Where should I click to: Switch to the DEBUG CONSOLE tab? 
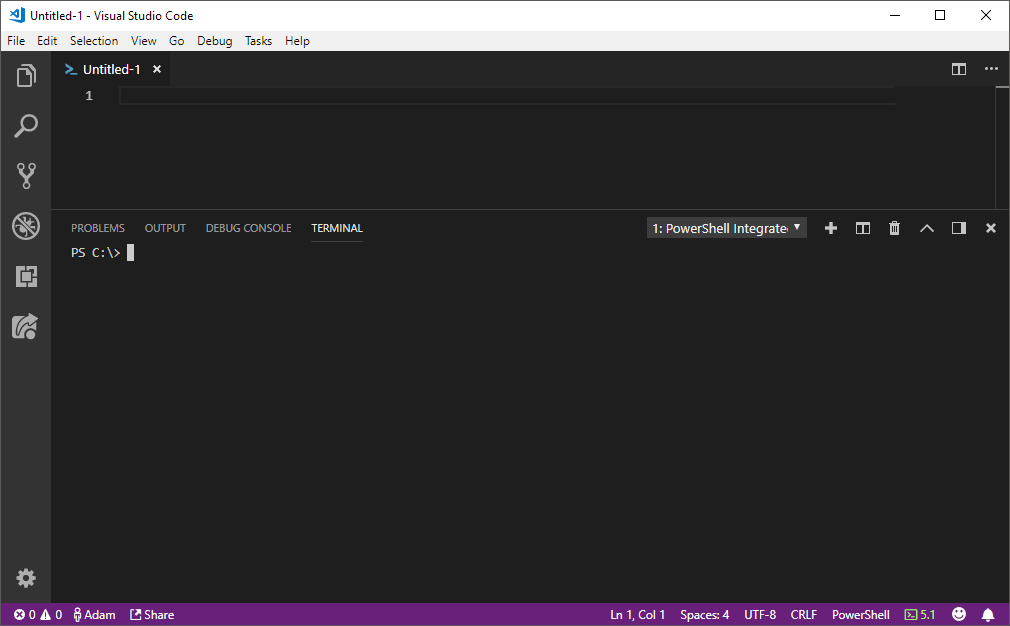coord(249,228)
